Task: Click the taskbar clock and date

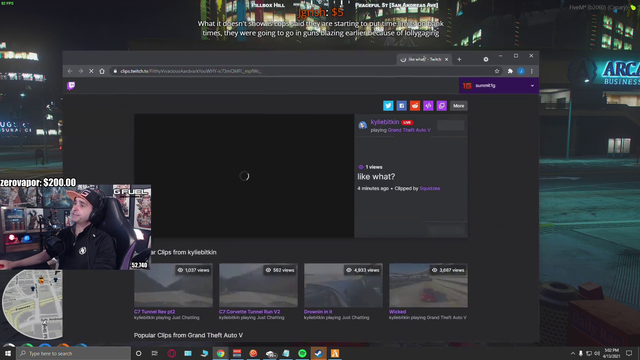Action: (x=611, y=353)
